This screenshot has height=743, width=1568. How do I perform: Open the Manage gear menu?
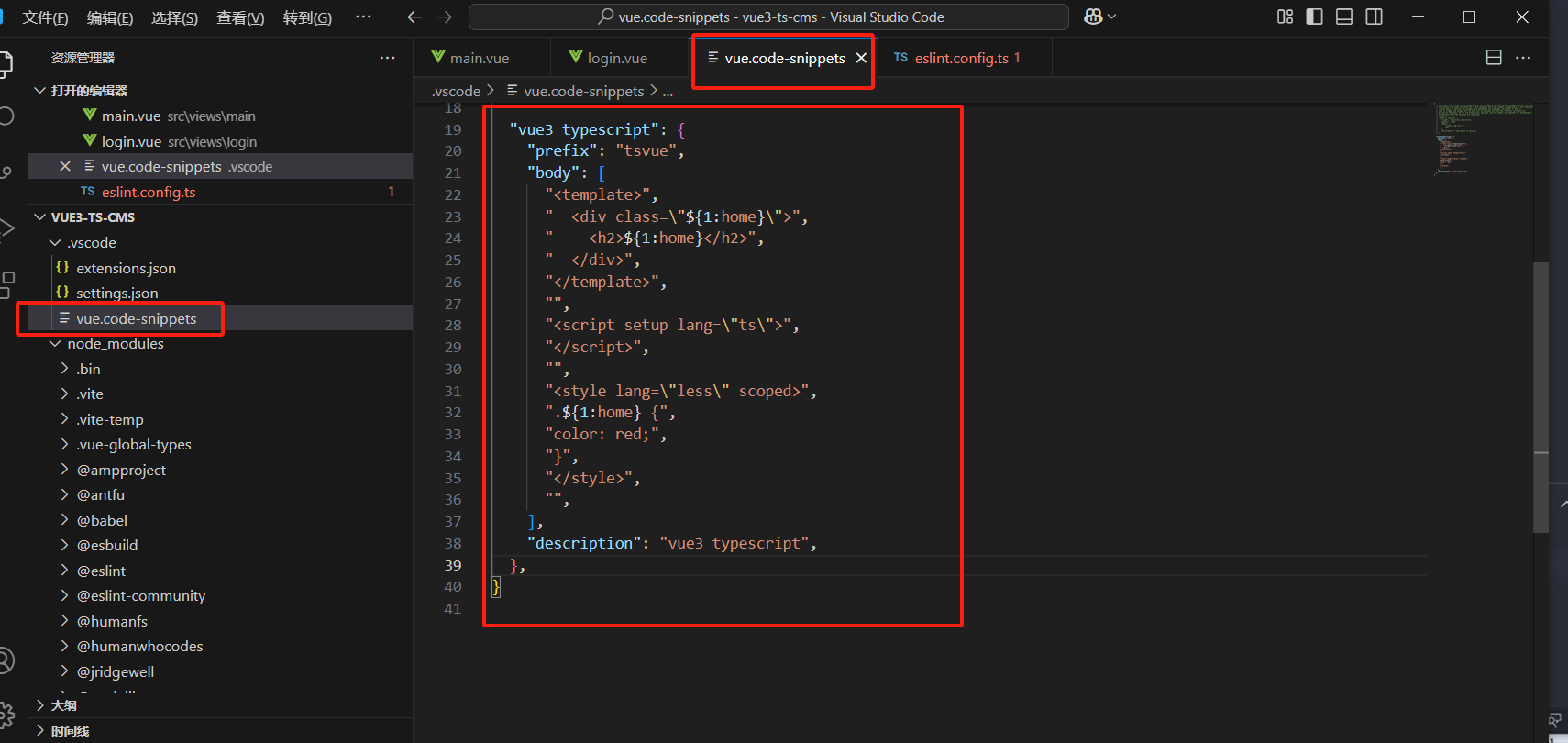tap(6, 715)
